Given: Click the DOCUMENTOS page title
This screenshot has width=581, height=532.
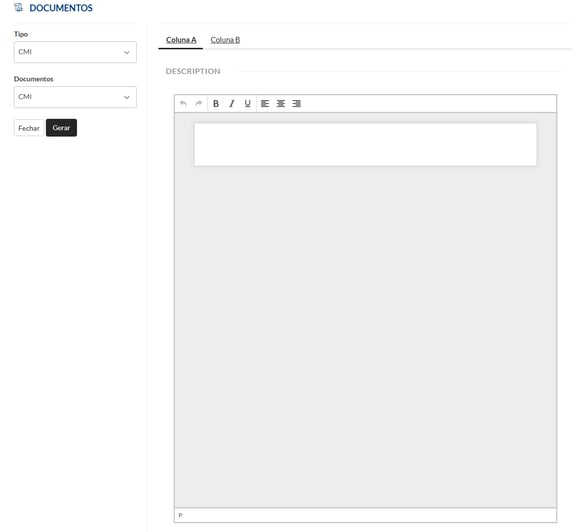Looking at the screenshot, I should point(61,8).
